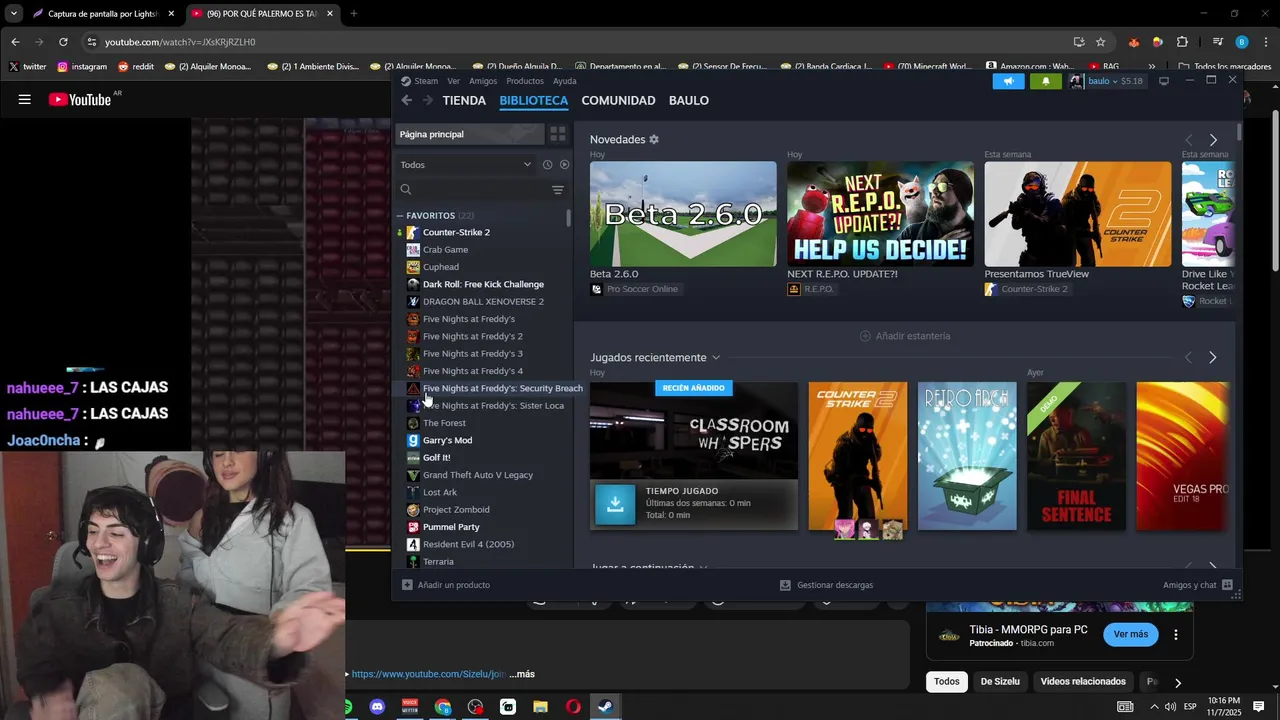Open Novedades settings gear
Screen dimensions: 1280x720
(x=654, y=140)
